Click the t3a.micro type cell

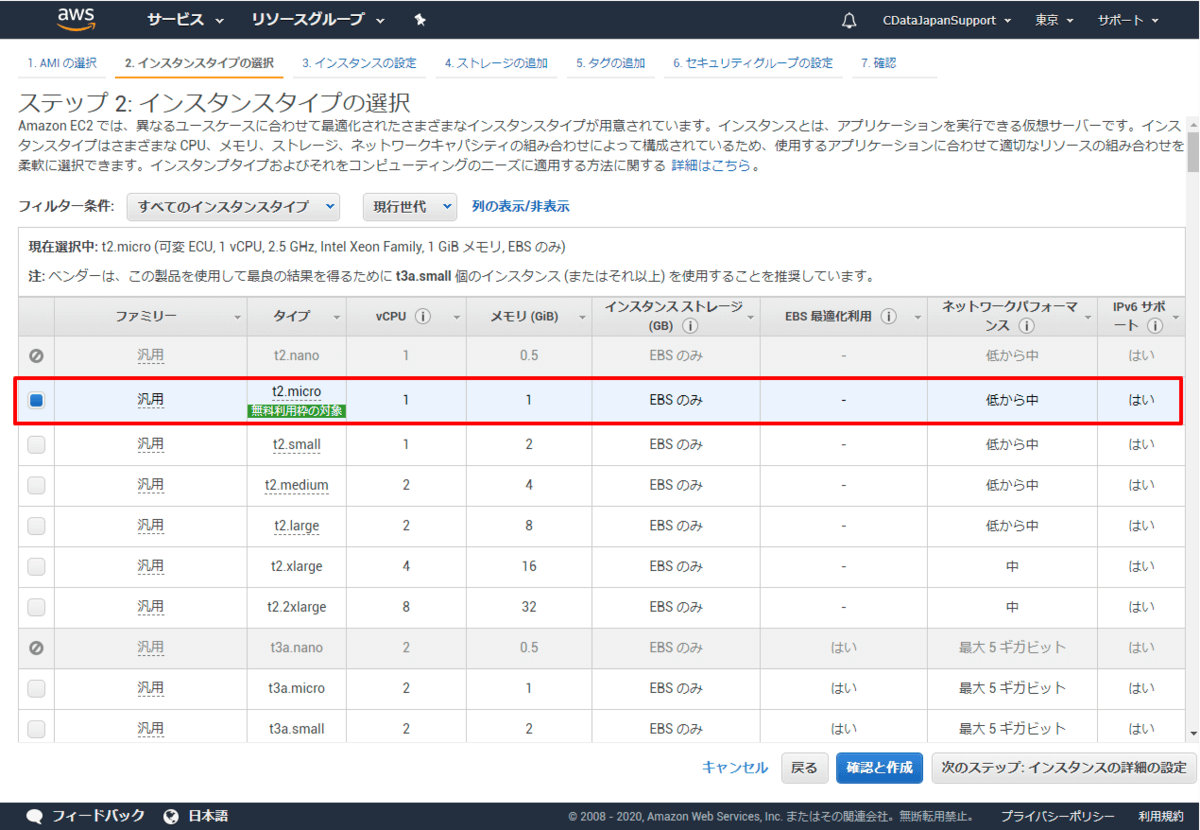tap(297, 688)
